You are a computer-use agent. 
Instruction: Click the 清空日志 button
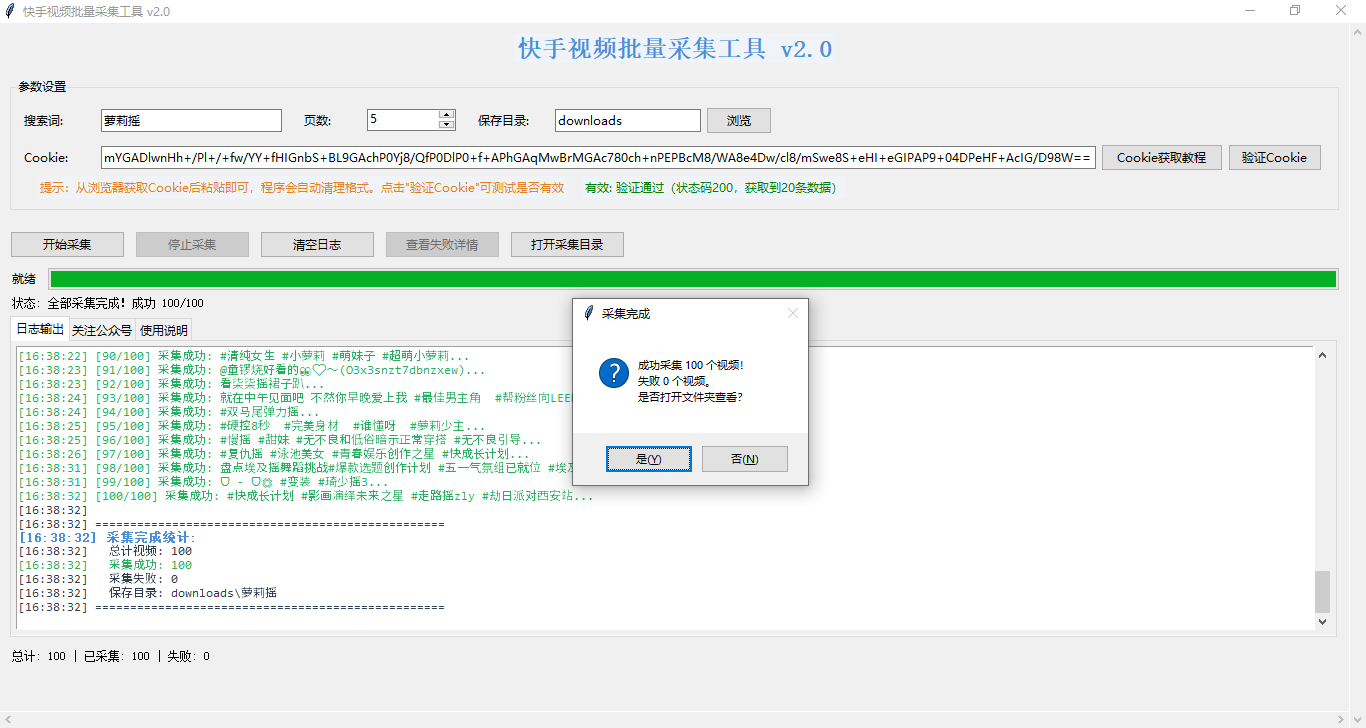coord(317,244)
